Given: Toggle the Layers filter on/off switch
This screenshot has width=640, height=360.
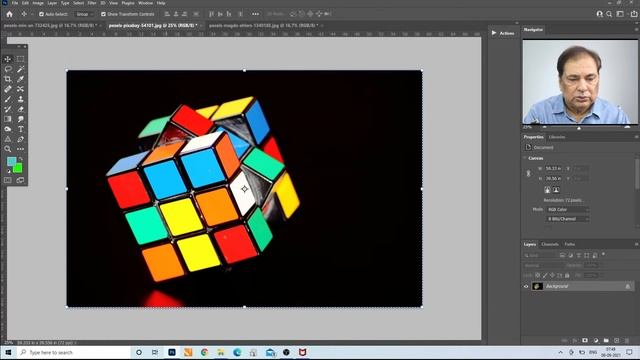Looking at the screenshot, I should 603,255.
